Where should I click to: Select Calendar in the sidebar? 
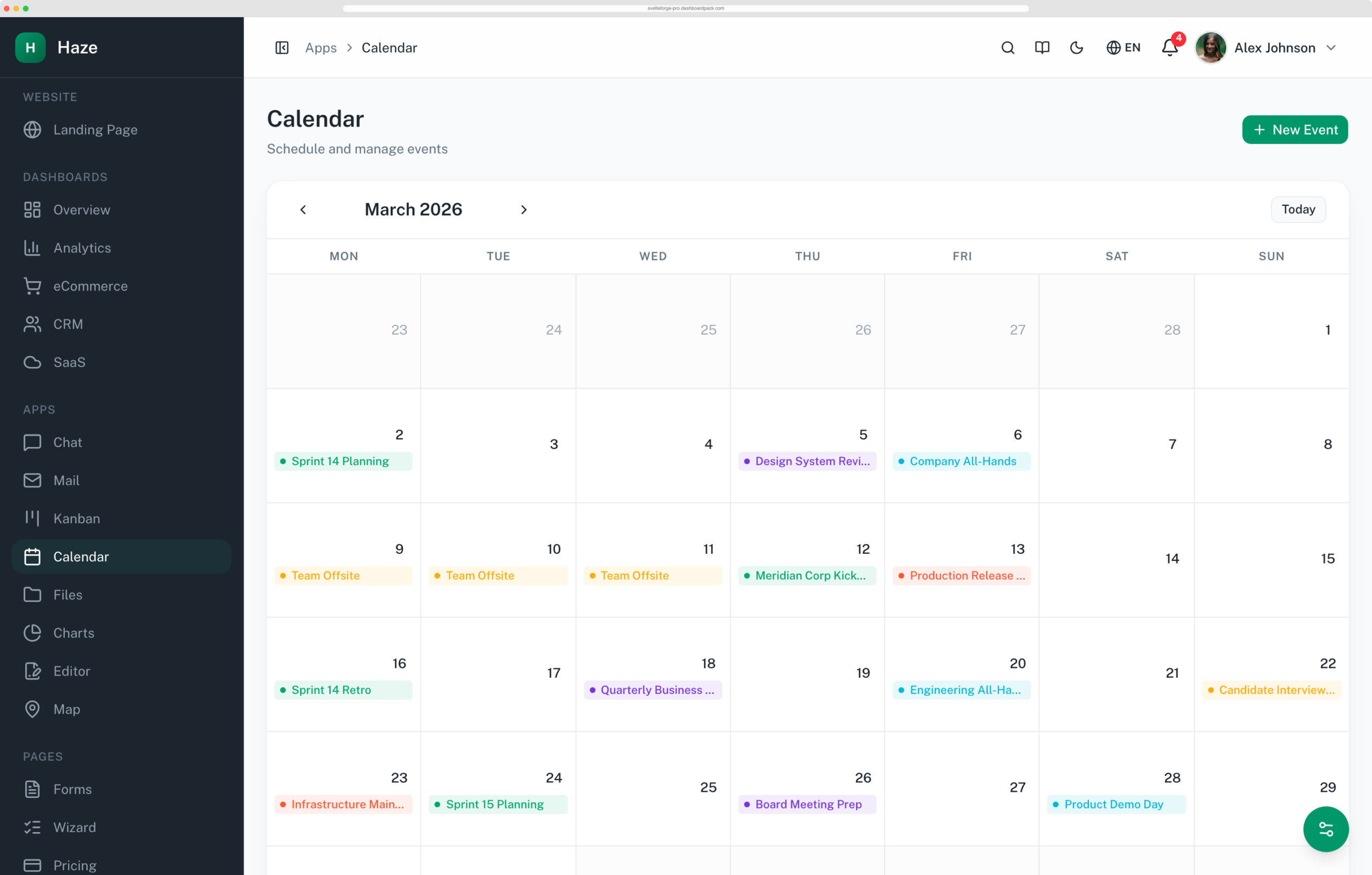(x=121, y=557)
